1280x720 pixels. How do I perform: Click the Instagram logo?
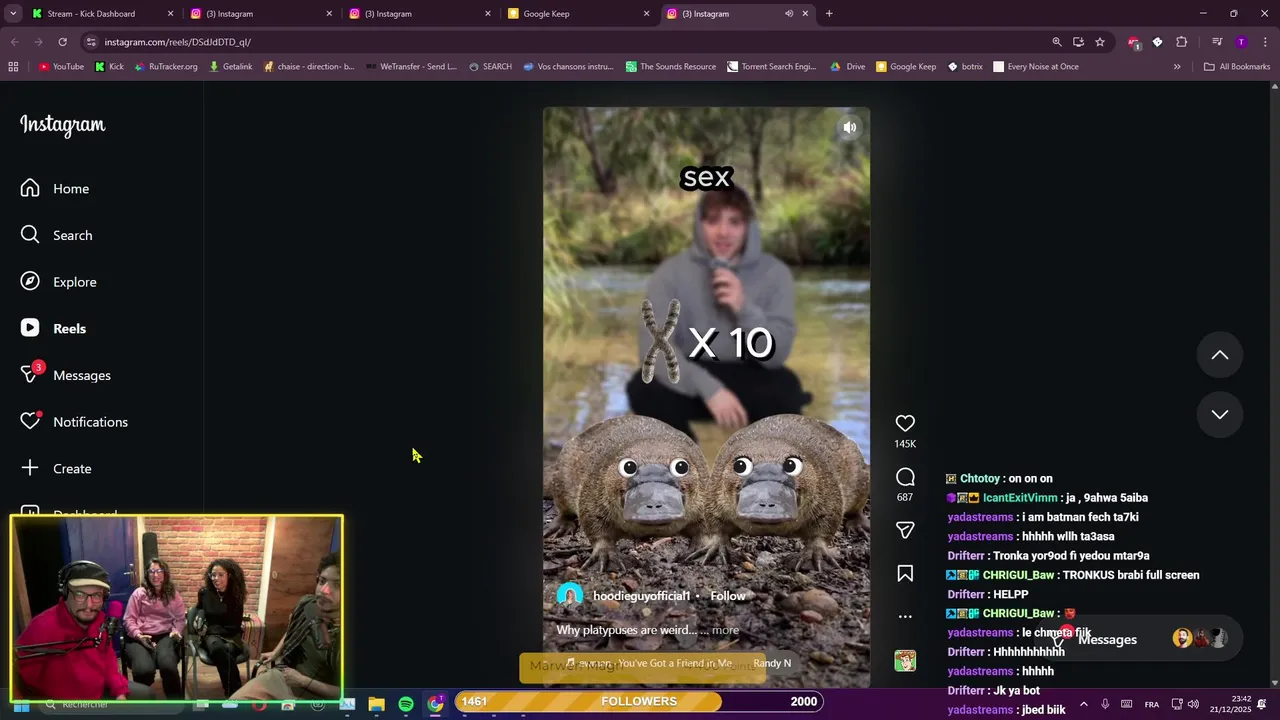tap(63, 125)
